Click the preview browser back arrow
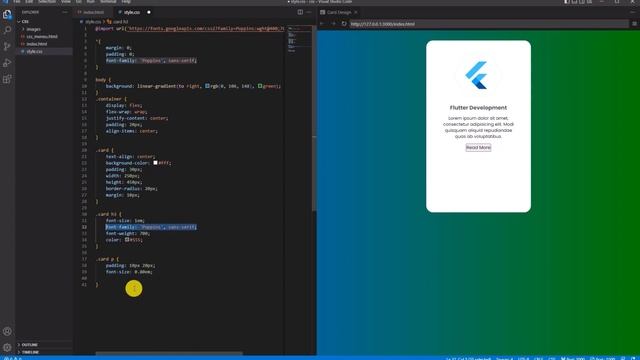 coord(322,24)
